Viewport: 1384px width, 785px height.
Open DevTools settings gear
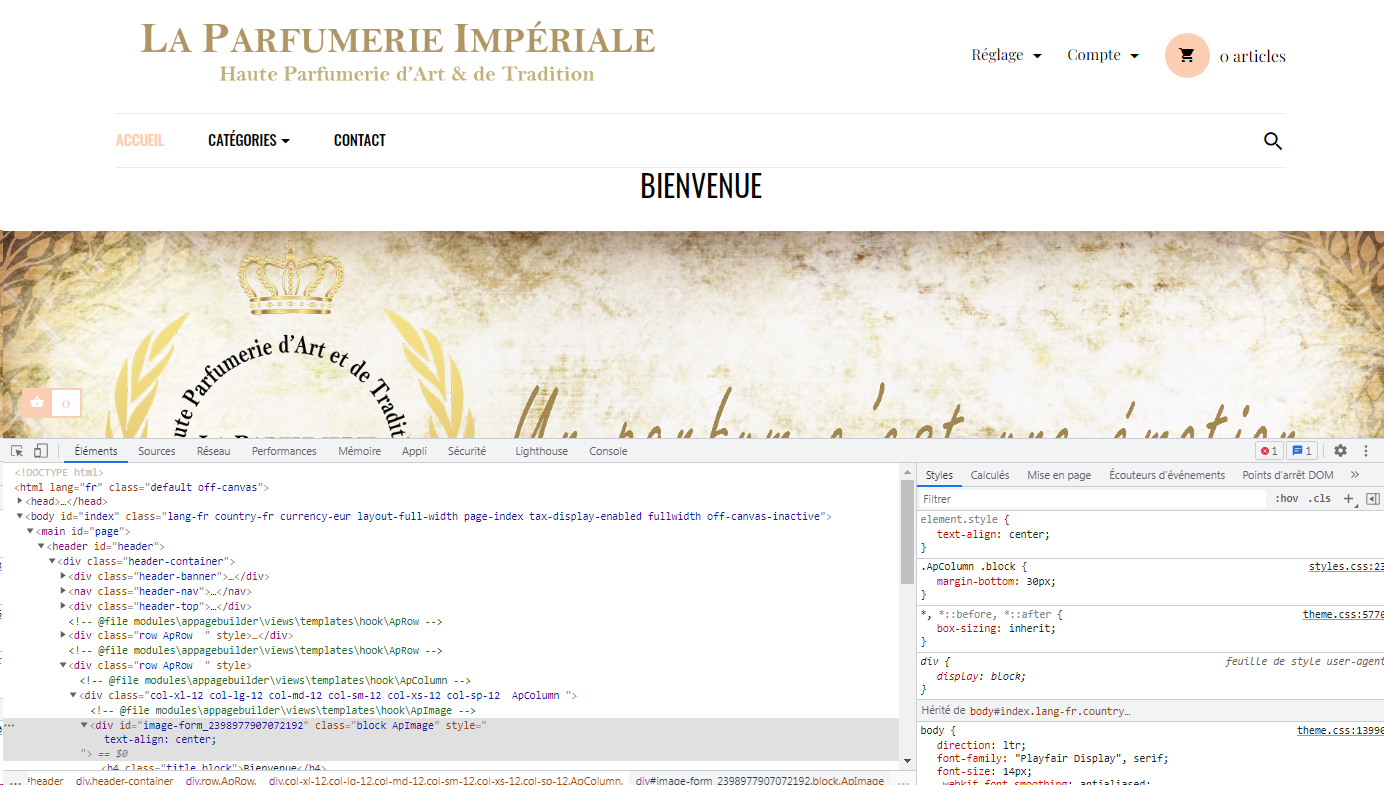pos(1340,451)
